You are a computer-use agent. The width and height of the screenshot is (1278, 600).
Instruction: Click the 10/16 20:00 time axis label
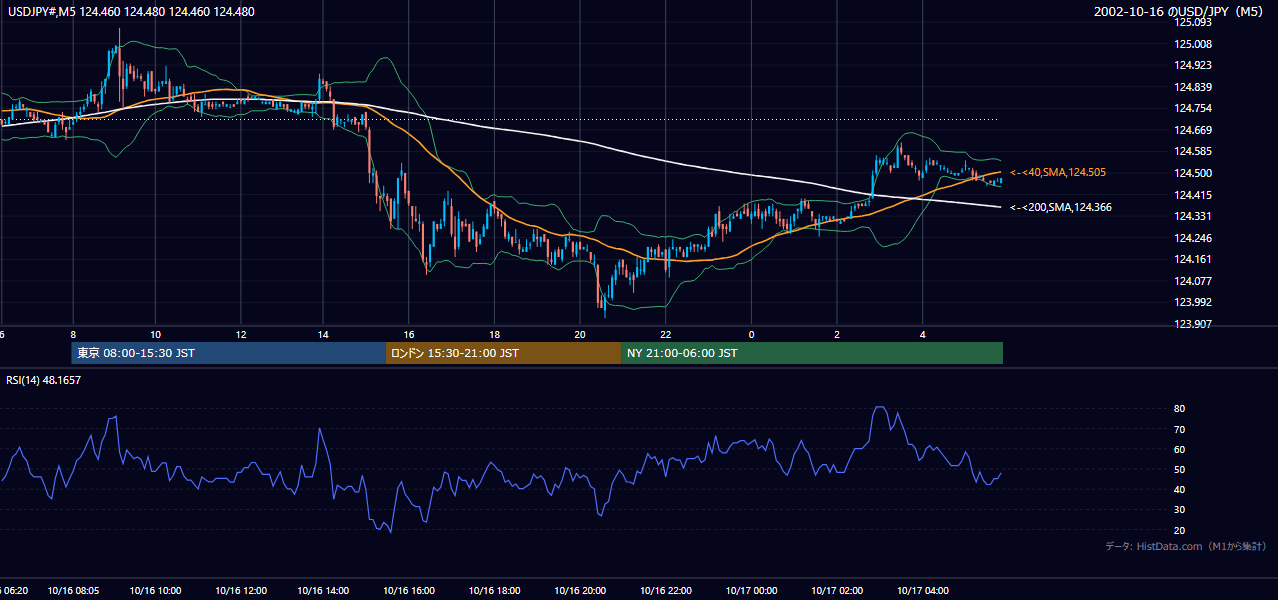[578, 591]
